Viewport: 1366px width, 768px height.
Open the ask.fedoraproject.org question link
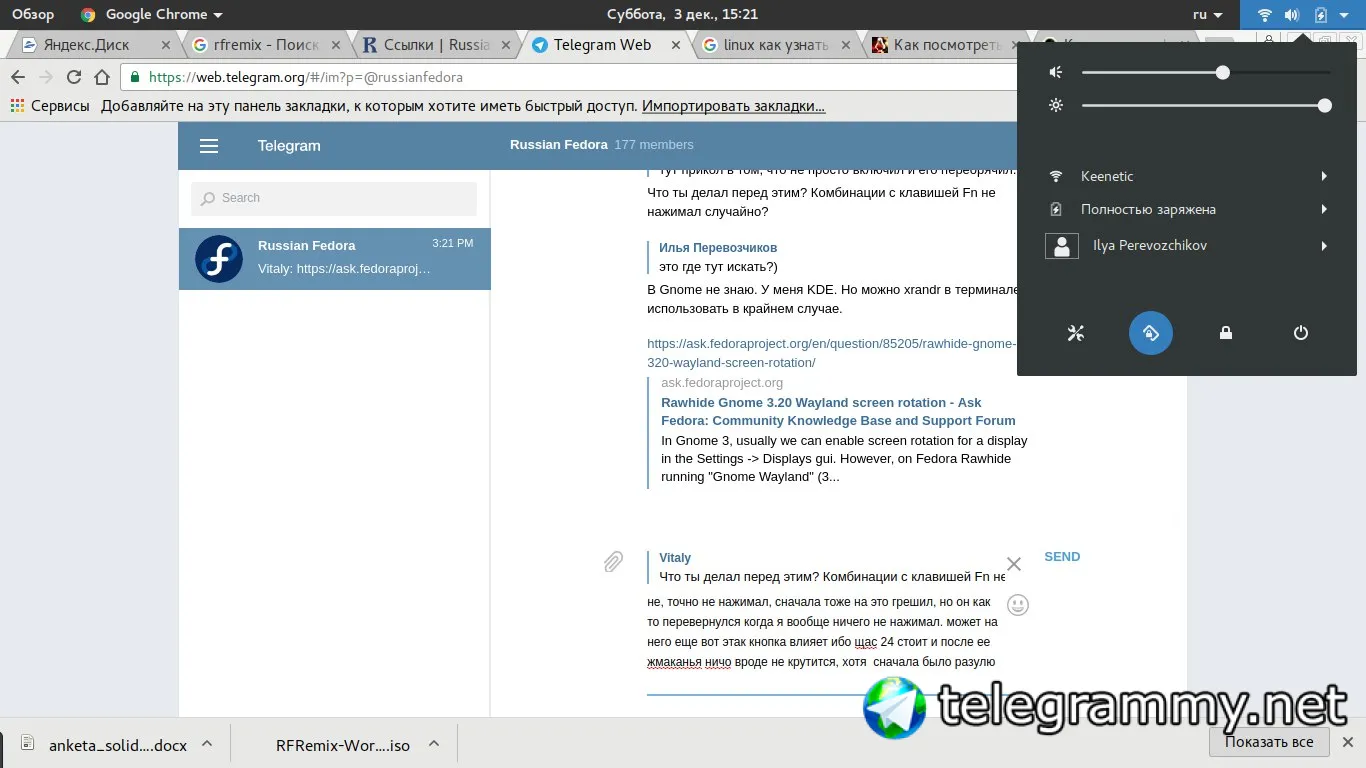click(x=831, y=353)
